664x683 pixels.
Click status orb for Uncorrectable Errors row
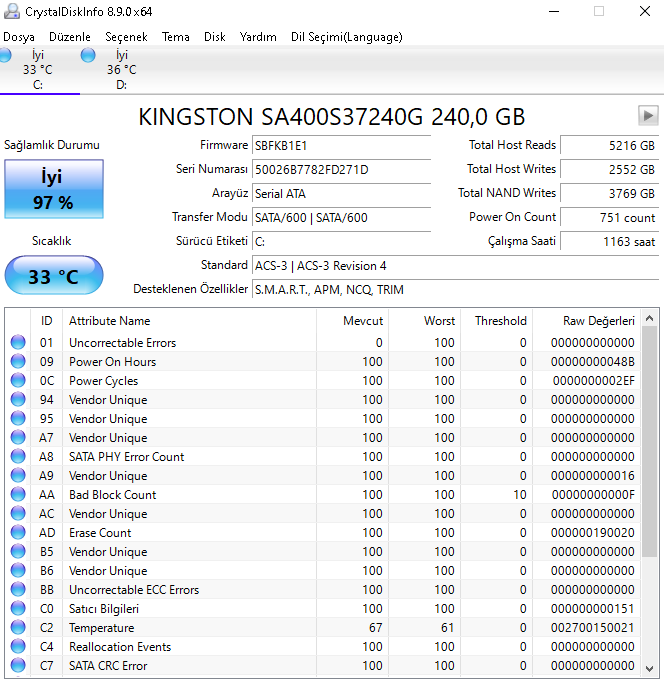tap(18, 342)
